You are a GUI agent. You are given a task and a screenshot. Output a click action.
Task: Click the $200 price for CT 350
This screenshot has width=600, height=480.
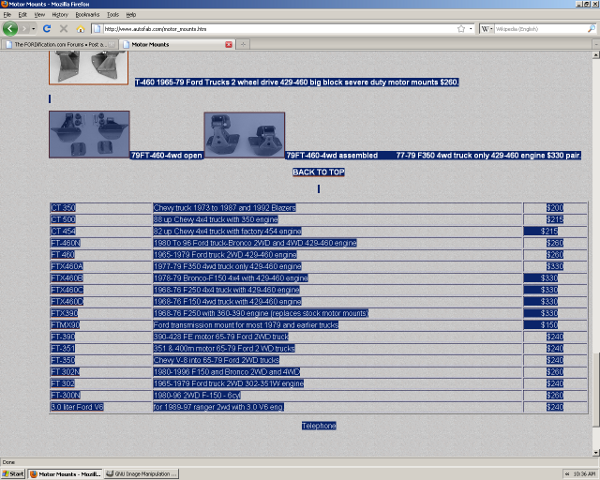(555, 208)
